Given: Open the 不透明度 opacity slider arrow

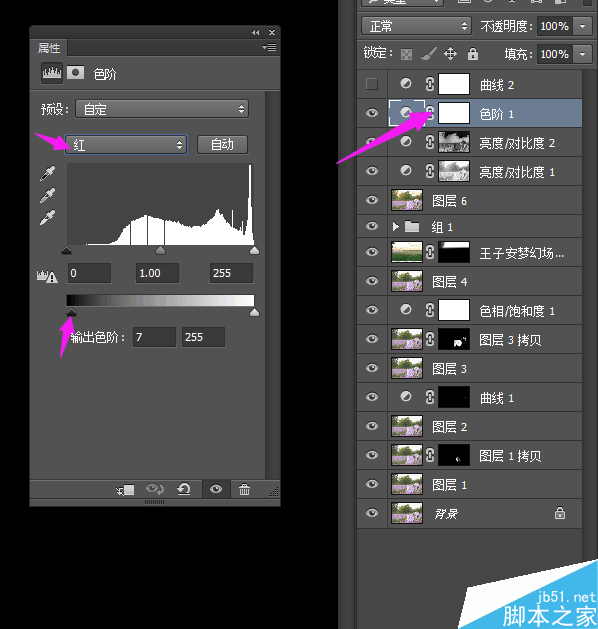Looking at the screenshot, I should click(x=582, y=26).
